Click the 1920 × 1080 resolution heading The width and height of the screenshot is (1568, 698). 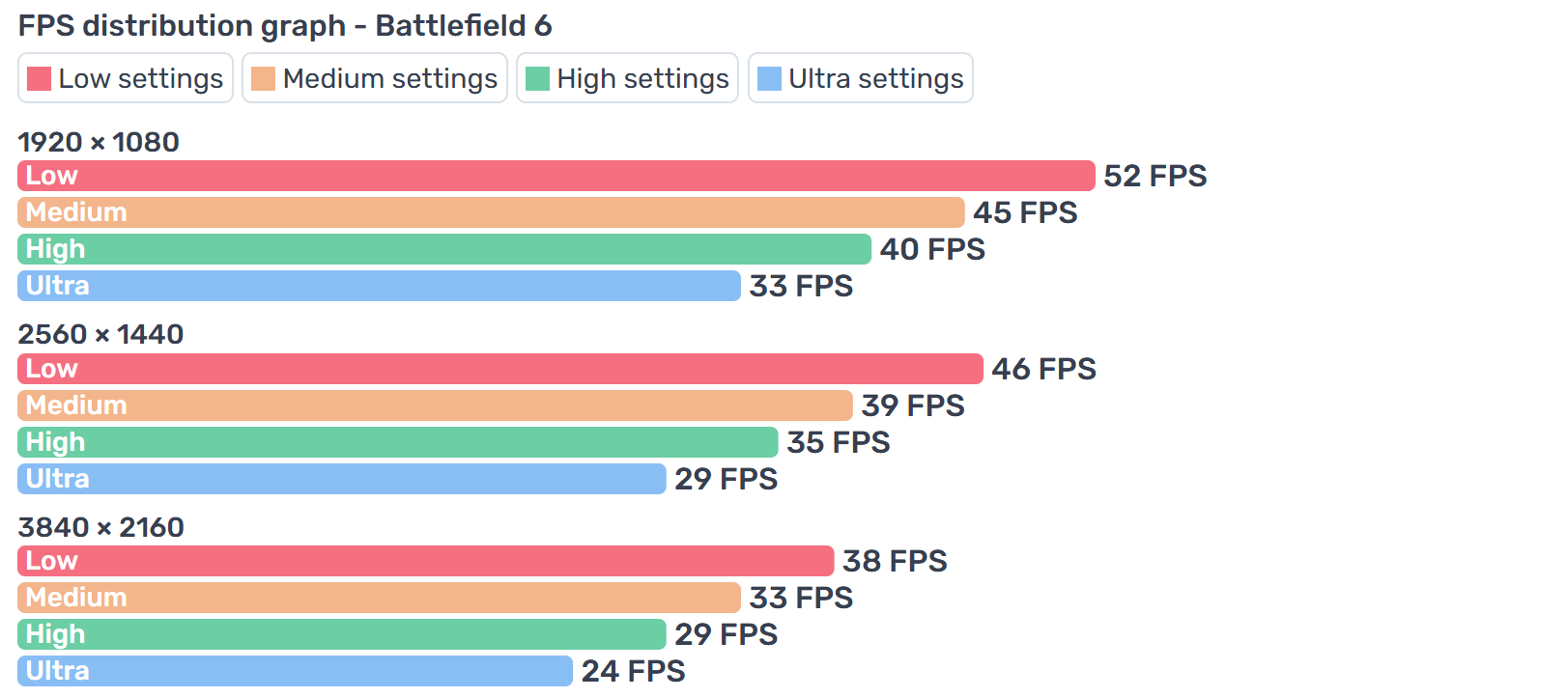pyautogui.click(x=99, y=142)
